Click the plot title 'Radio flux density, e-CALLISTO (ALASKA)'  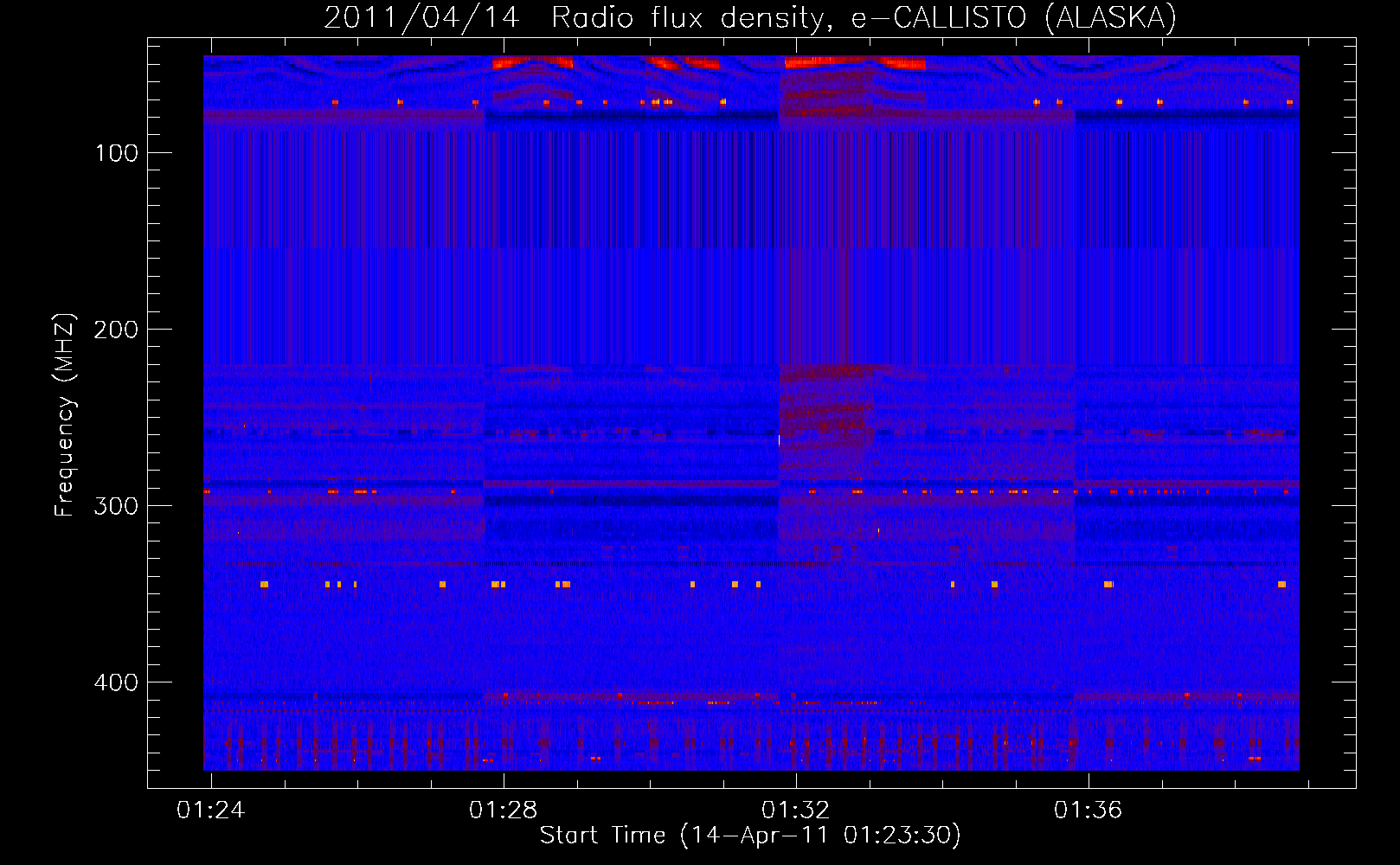864,17
